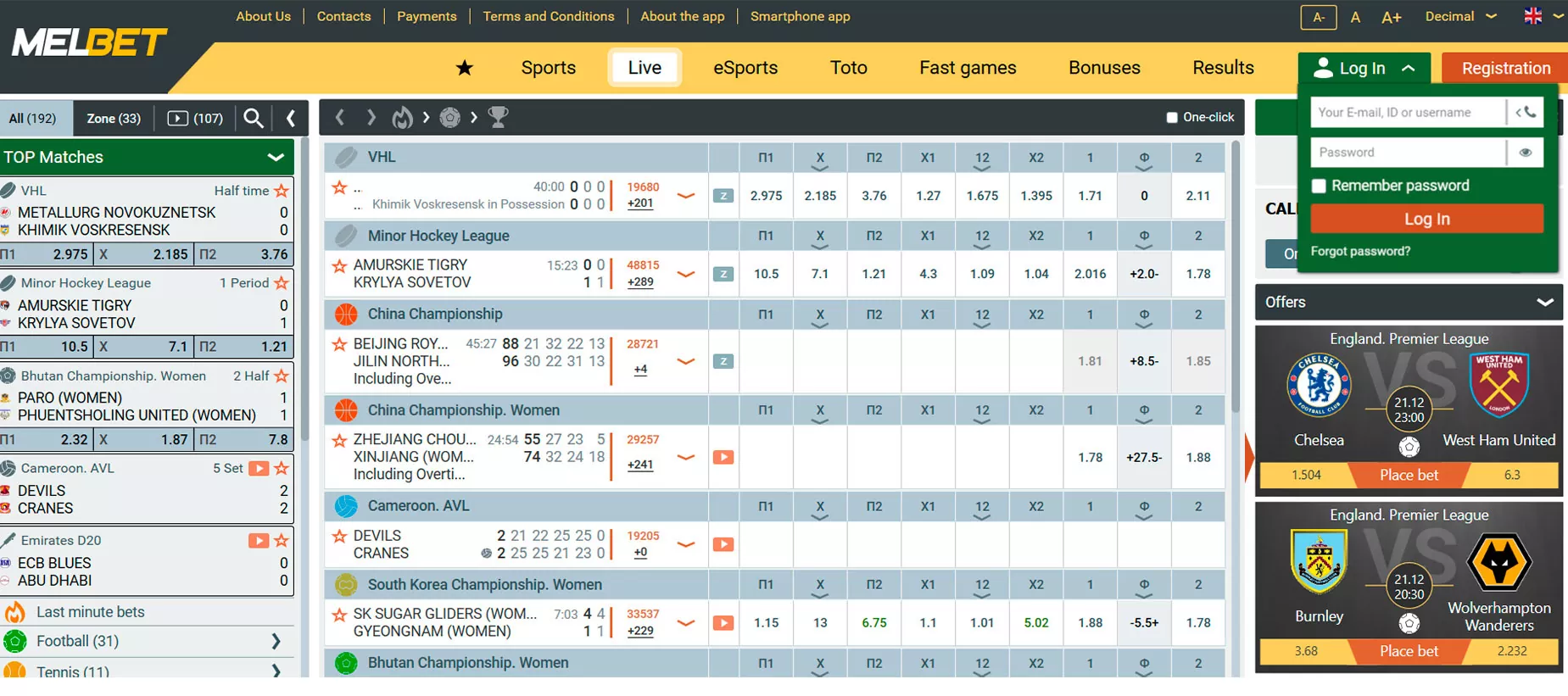The image size is (1568, 696).
Task: Place bet on Burnley vs Wolverhampton
Action: [1409, 651]
